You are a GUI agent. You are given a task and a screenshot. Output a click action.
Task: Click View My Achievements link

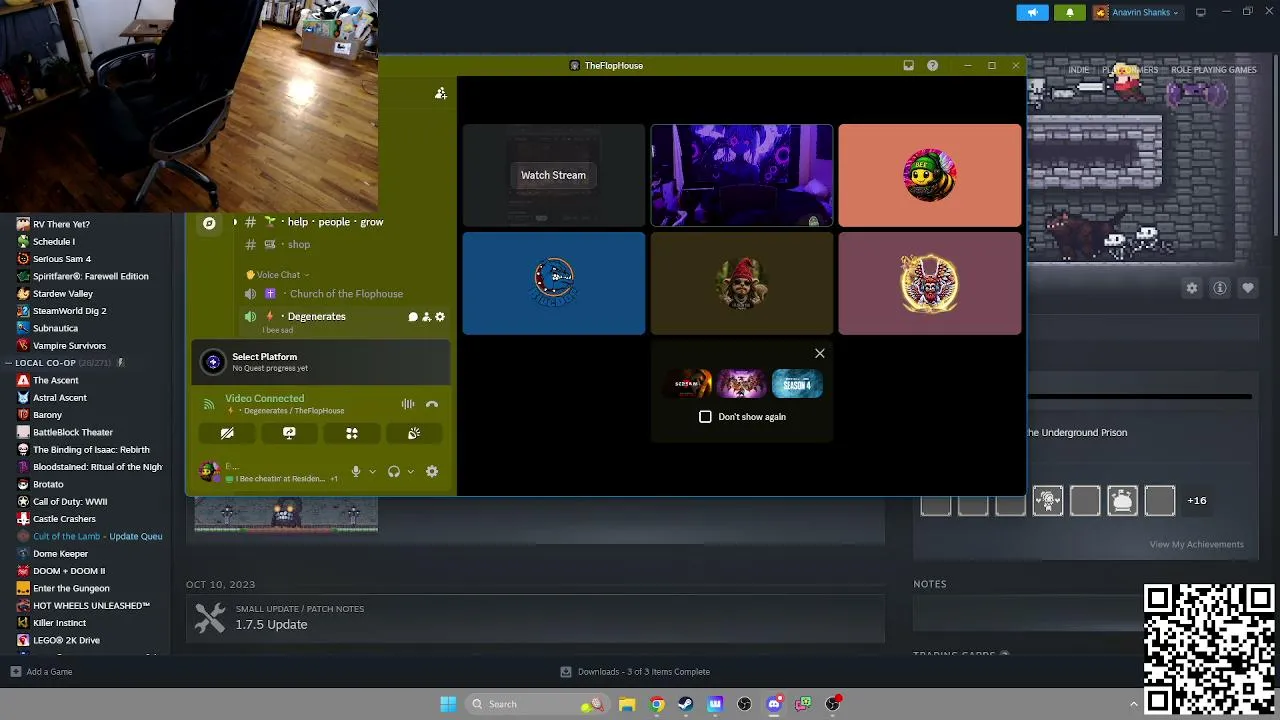point(1196,544)
